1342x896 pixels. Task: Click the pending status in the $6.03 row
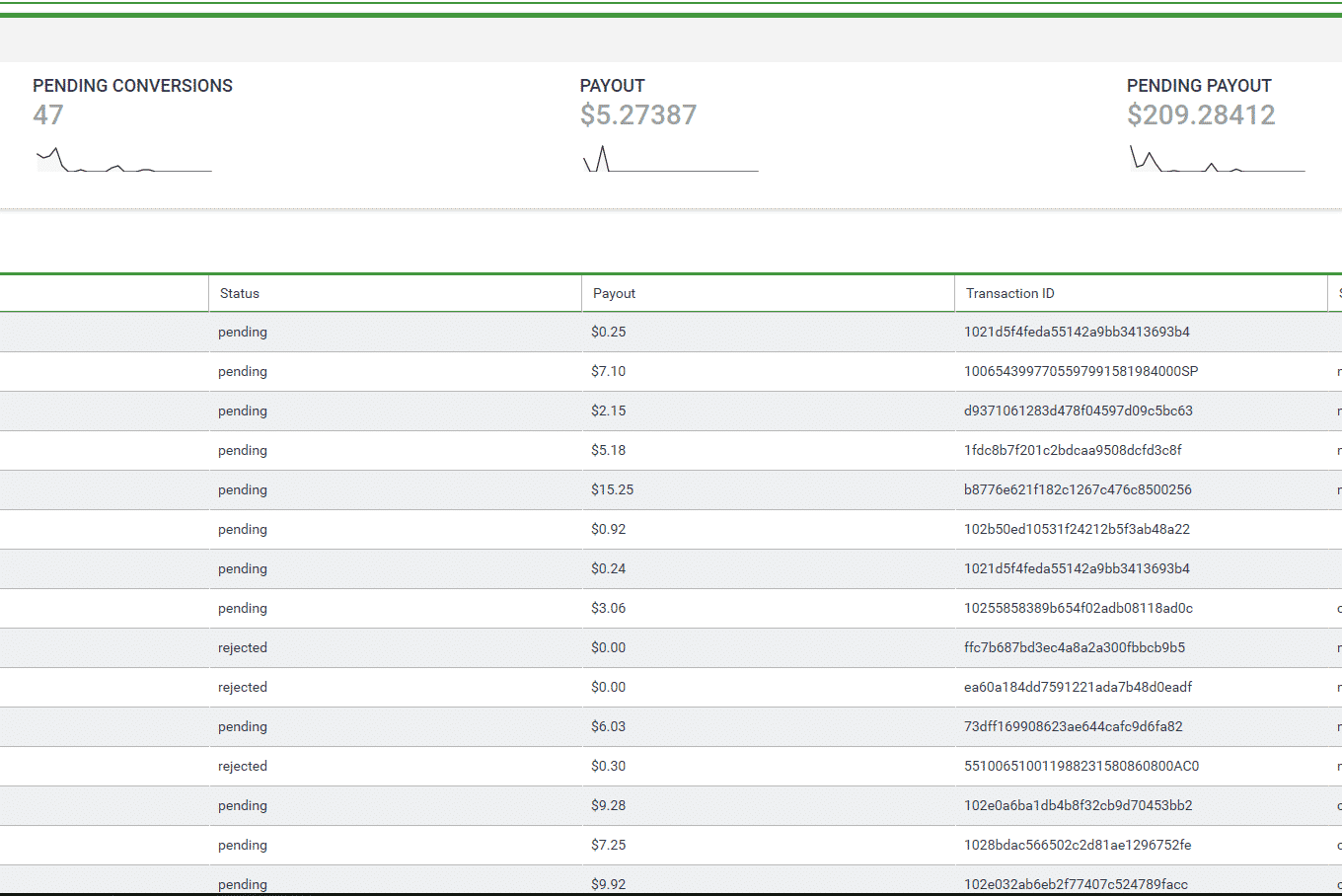pyautogui.click(x=243, y=727)
